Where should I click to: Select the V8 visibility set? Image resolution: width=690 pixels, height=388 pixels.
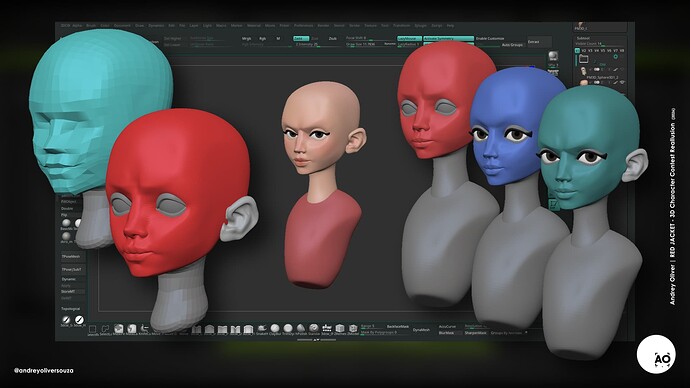pyautogui.click(x=622, y=51)
